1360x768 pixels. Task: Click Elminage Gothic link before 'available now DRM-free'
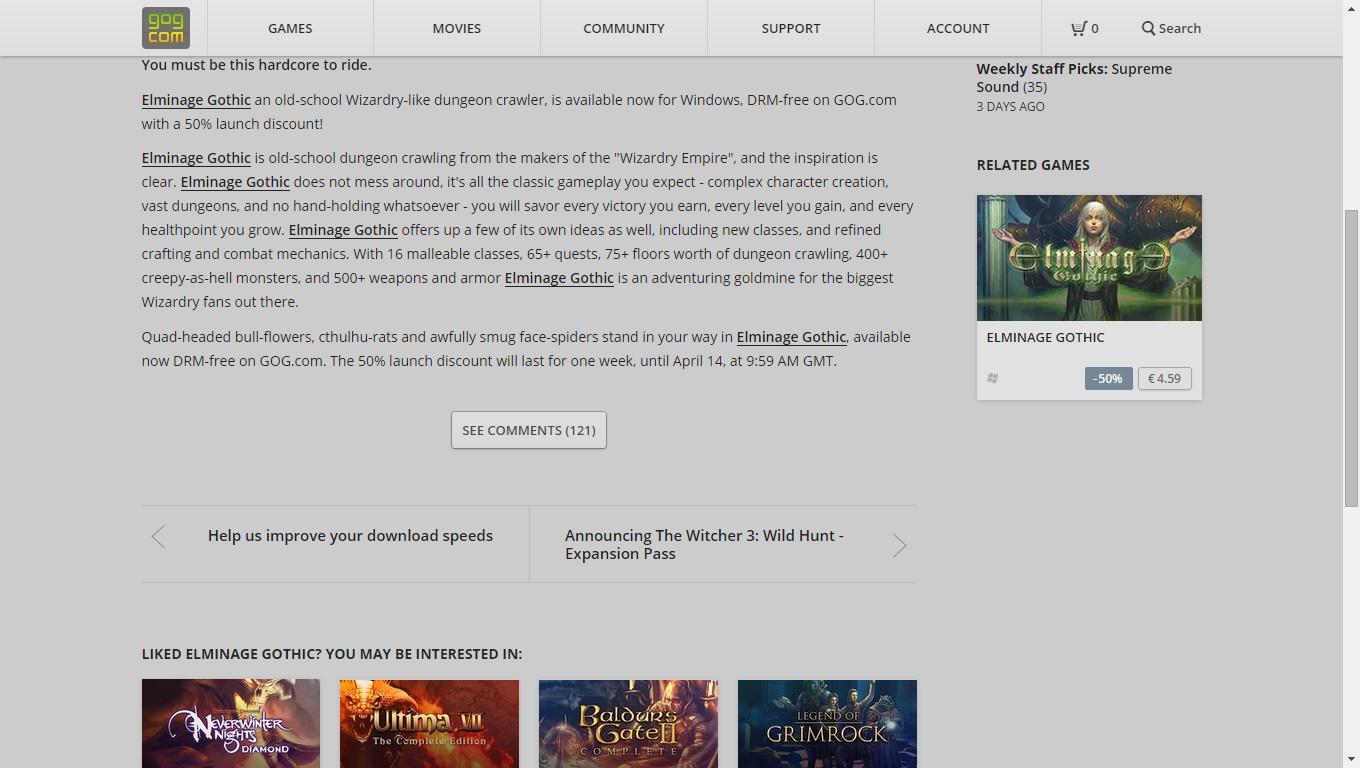[x=791, y=337]
